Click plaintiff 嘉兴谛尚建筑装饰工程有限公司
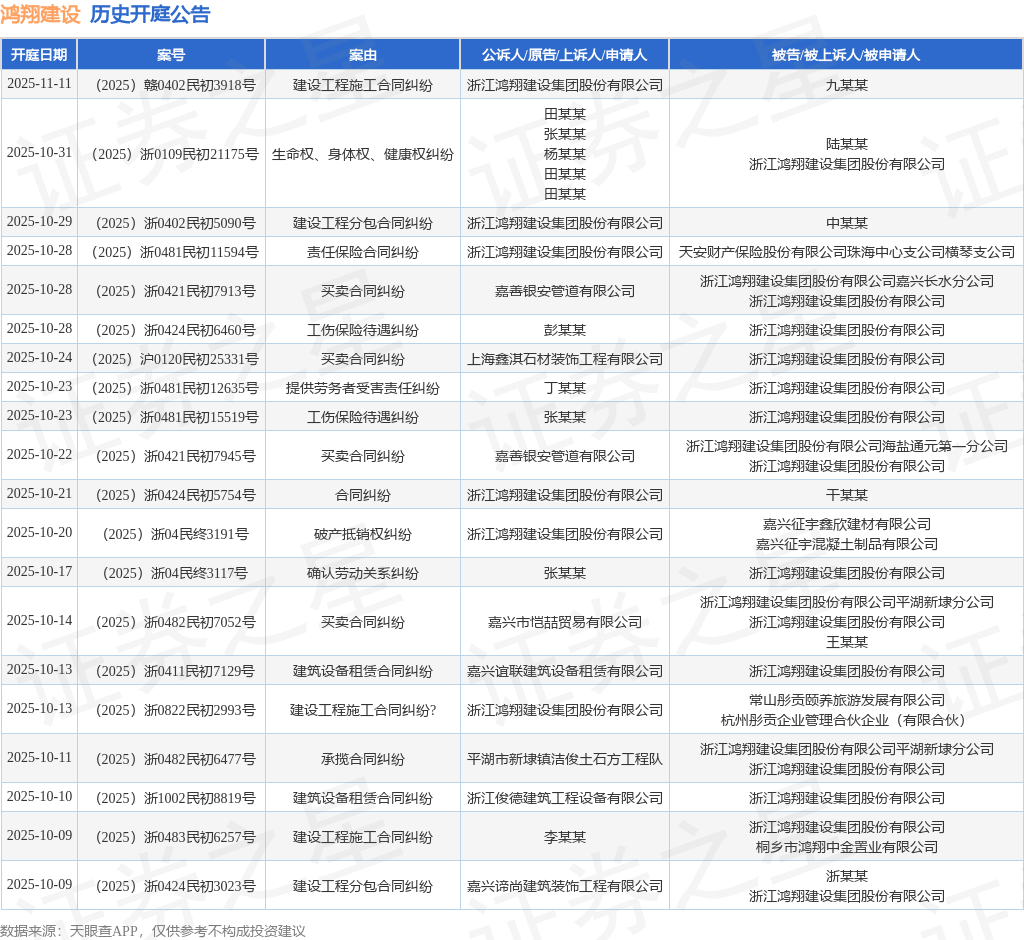This screenshot has width=1024, height=940. coord(565,886)
